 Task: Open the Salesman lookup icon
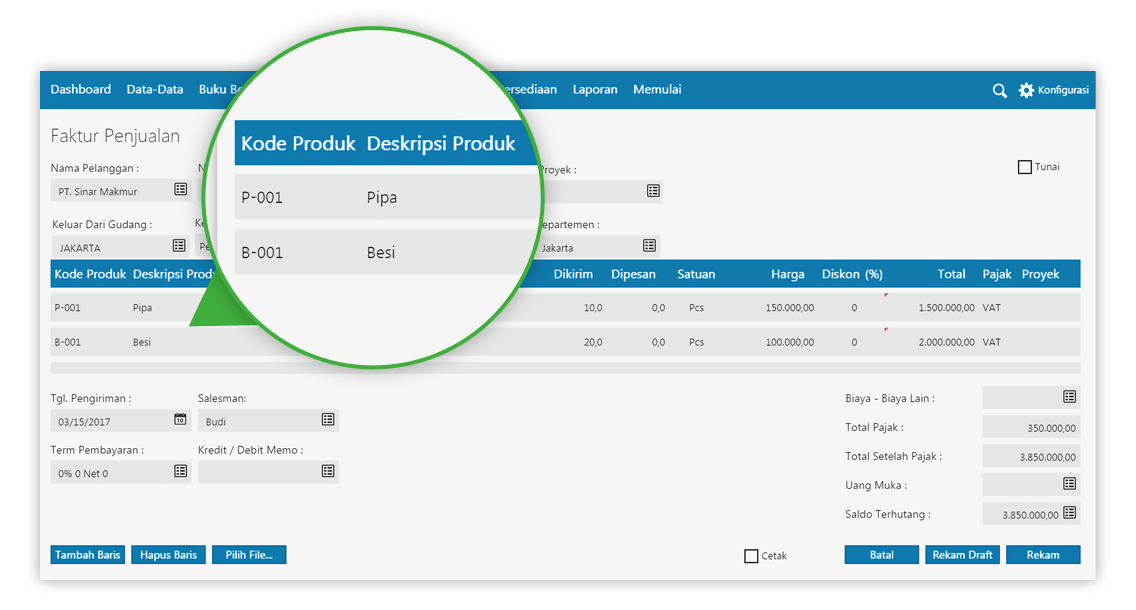point(328,420)
